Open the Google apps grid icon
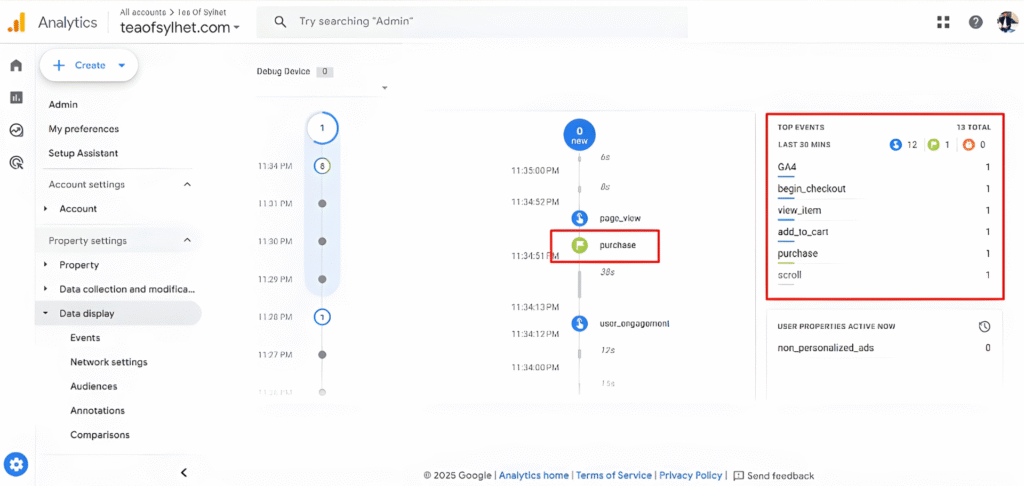The height and width of the screenshot is (486, 1024). click(x=943, y=22)
